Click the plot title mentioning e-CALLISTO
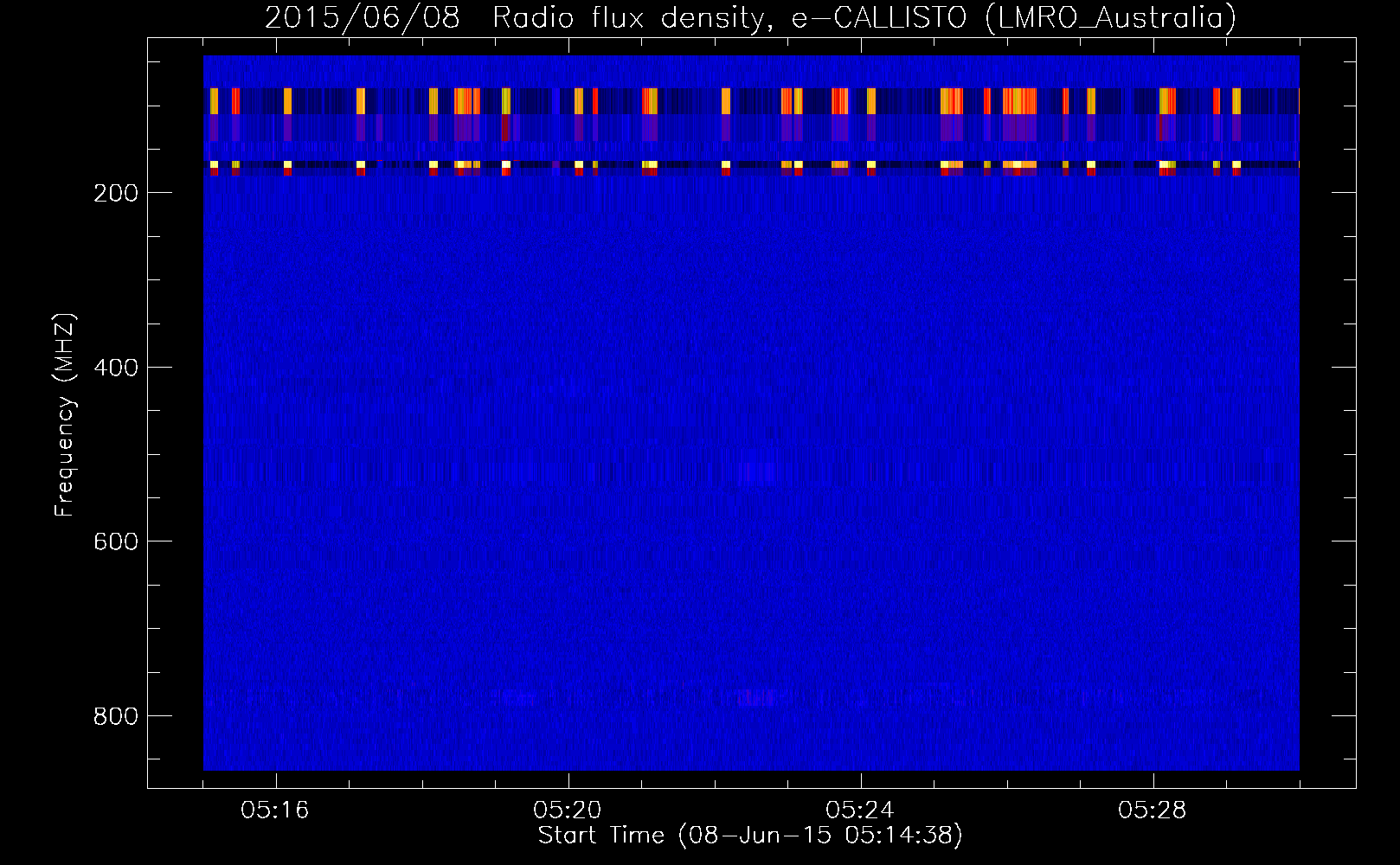Viewport: 1400px width, 865px height. point(750,17)
